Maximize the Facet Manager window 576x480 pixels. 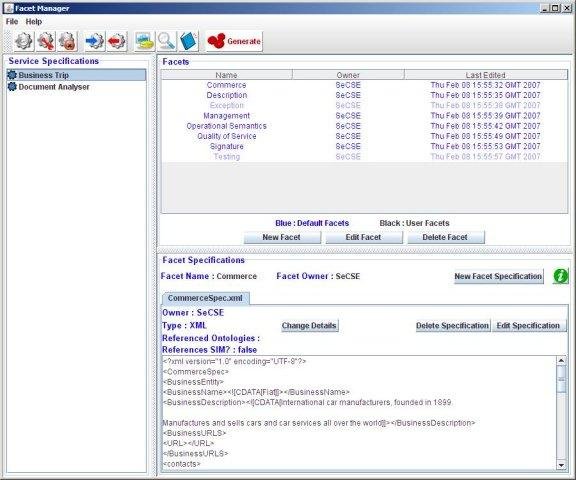[556, 8]
